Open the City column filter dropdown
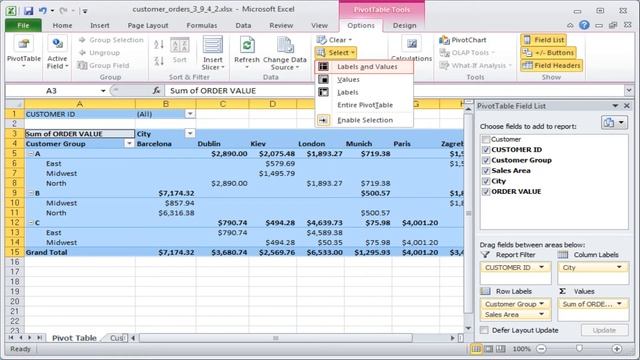This screenshot has width=640, height=360. pyautogui.click(x=190, y=133)
